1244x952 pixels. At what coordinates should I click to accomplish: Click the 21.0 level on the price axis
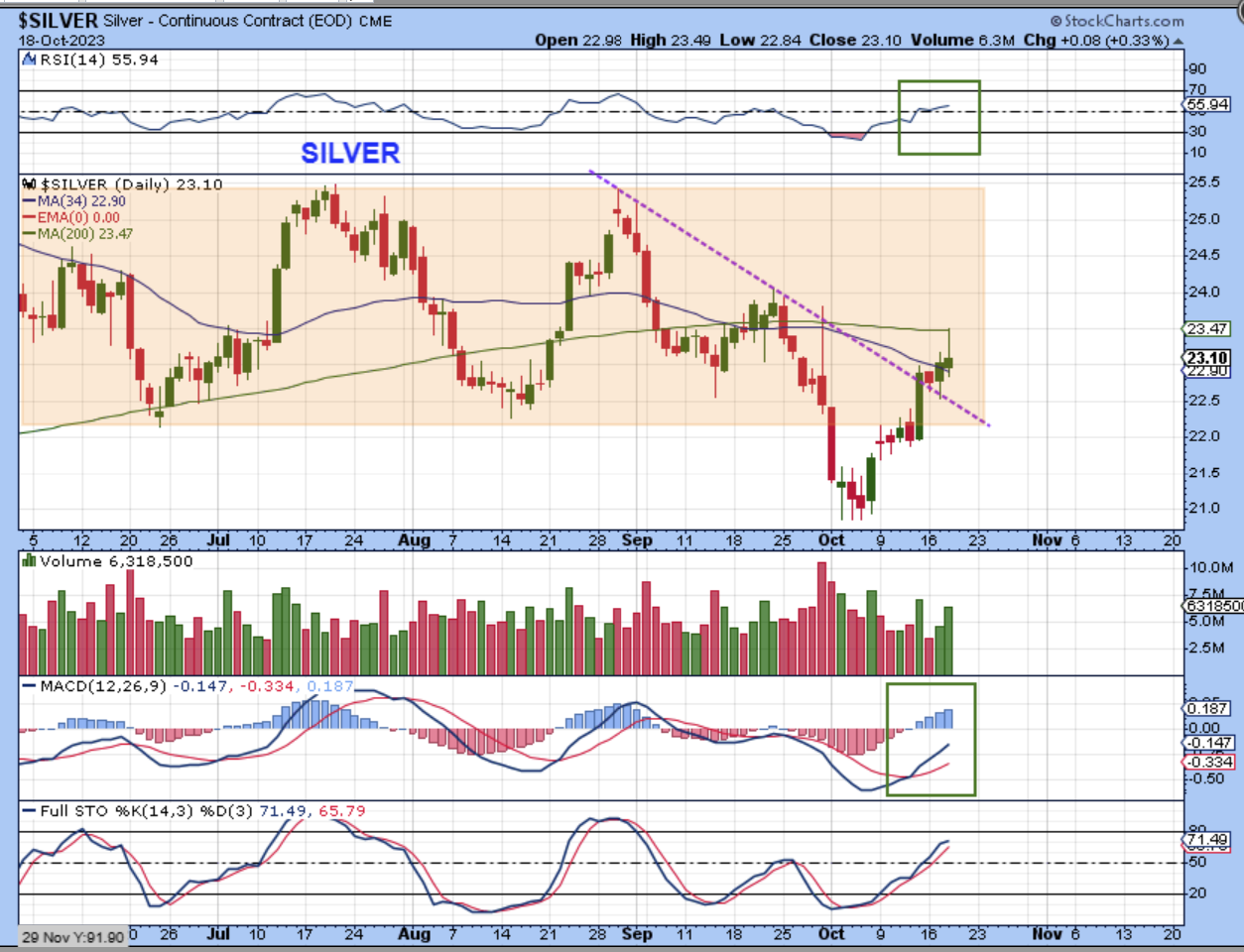(1203, 509)
